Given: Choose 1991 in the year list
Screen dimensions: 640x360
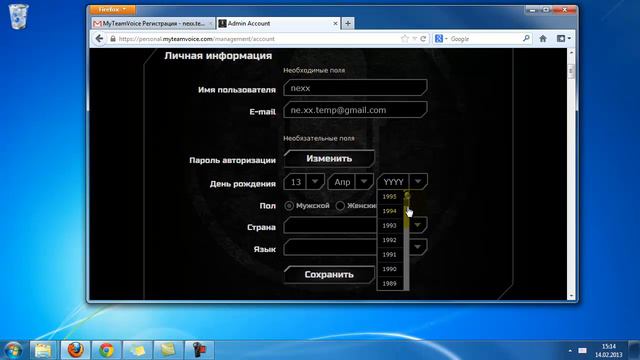Looking at the screenshot, I should [389, 254].
